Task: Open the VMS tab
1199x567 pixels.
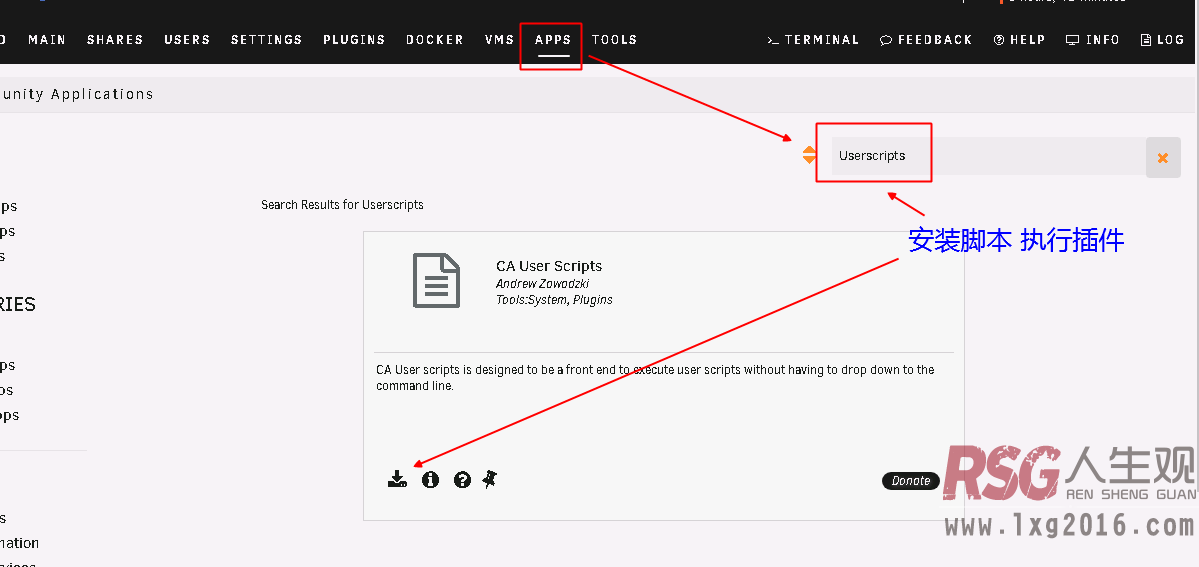Action: tap(500, 40)
